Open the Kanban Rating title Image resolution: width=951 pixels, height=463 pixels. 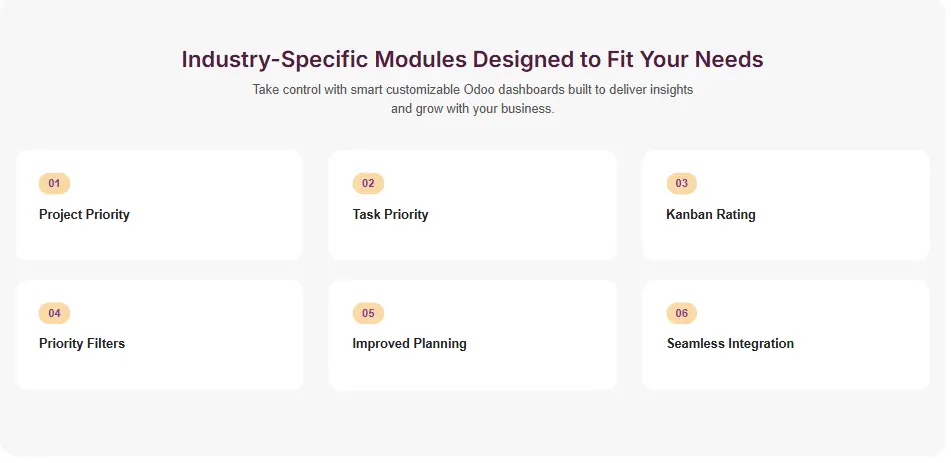click(711, 215)
